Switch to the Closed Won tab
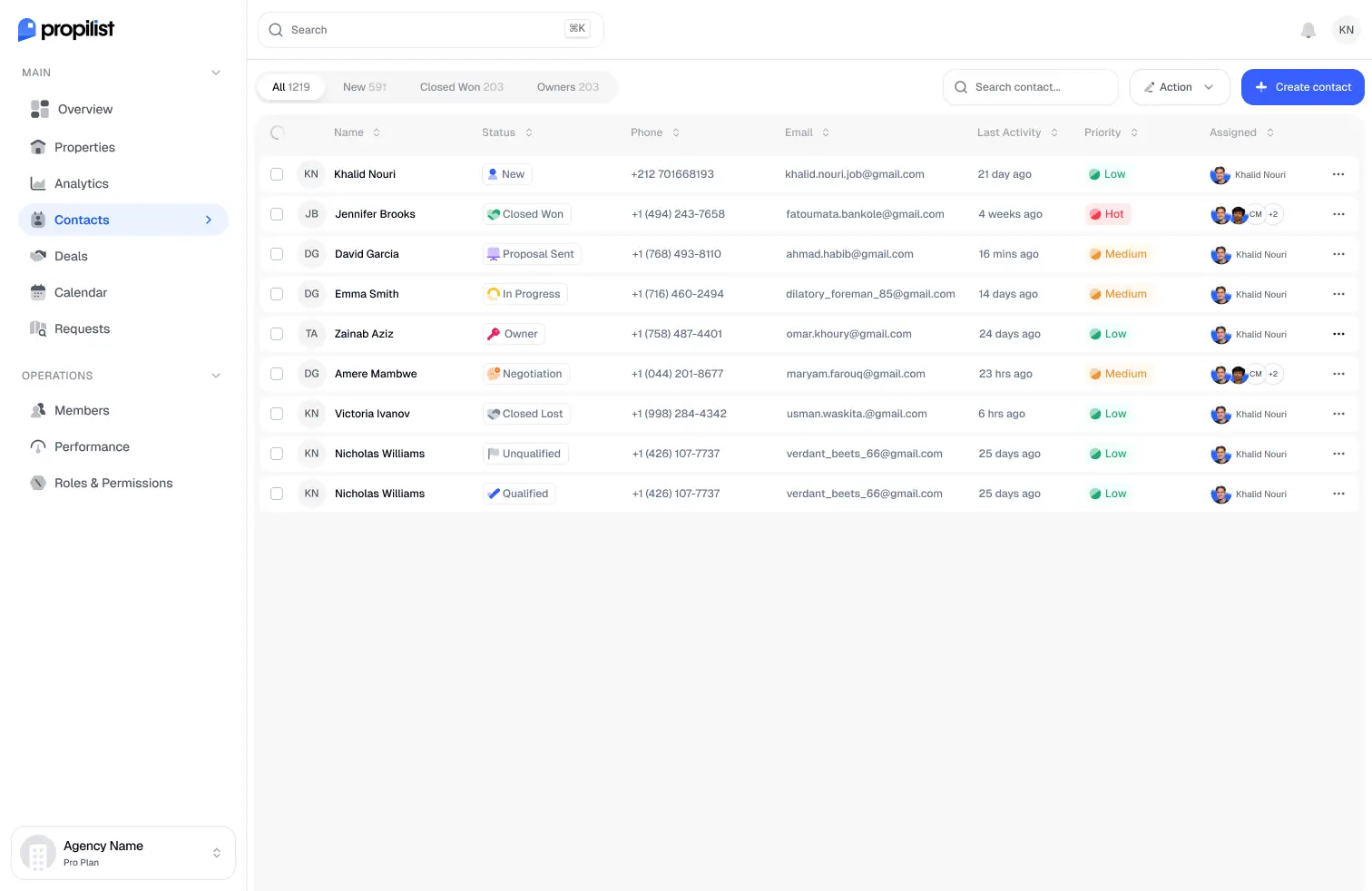This screenshot has width=1372, height=891. tap(461, 86)
